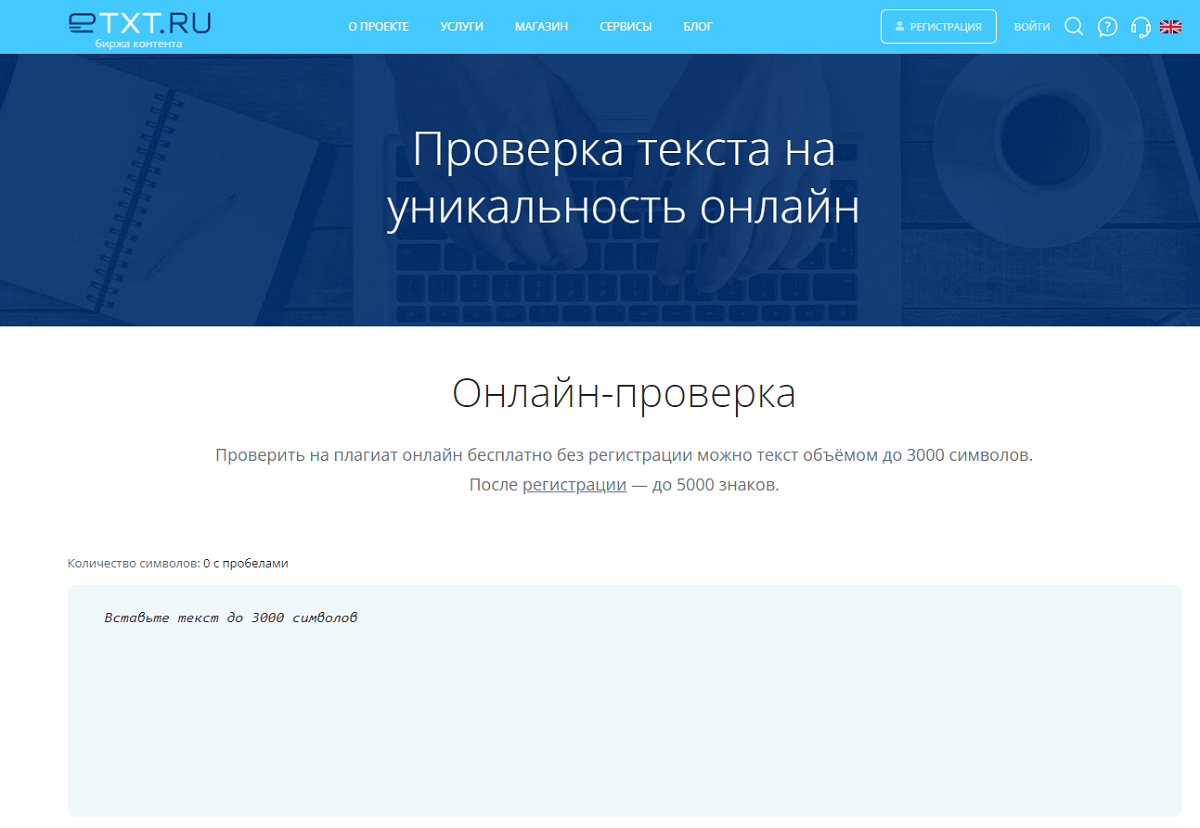
Task: Go to МАГАЗИН in the navigation
Action: [x=541, y=27]
